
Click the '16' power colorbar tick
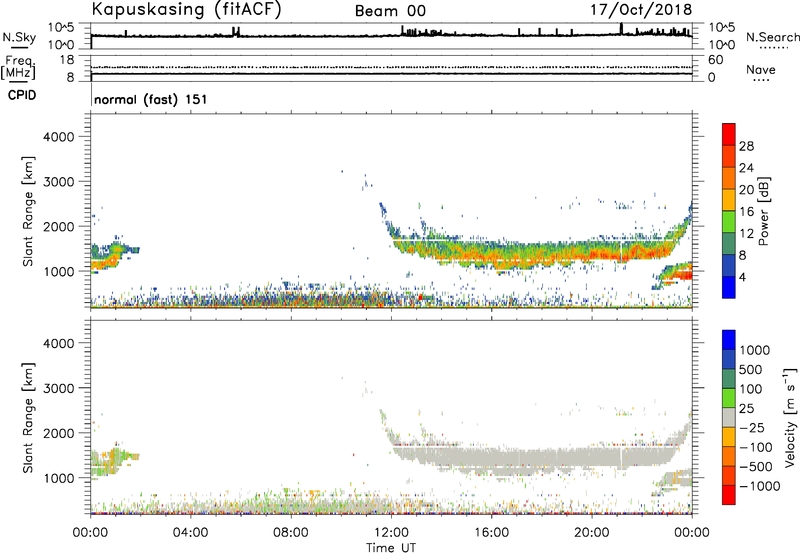(746, 212)
